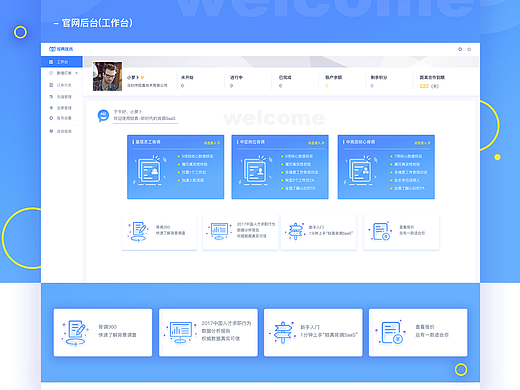Open the small 新手入门 card in the dashboard
The height and width of the screenshot is (390, 520).
319,232
